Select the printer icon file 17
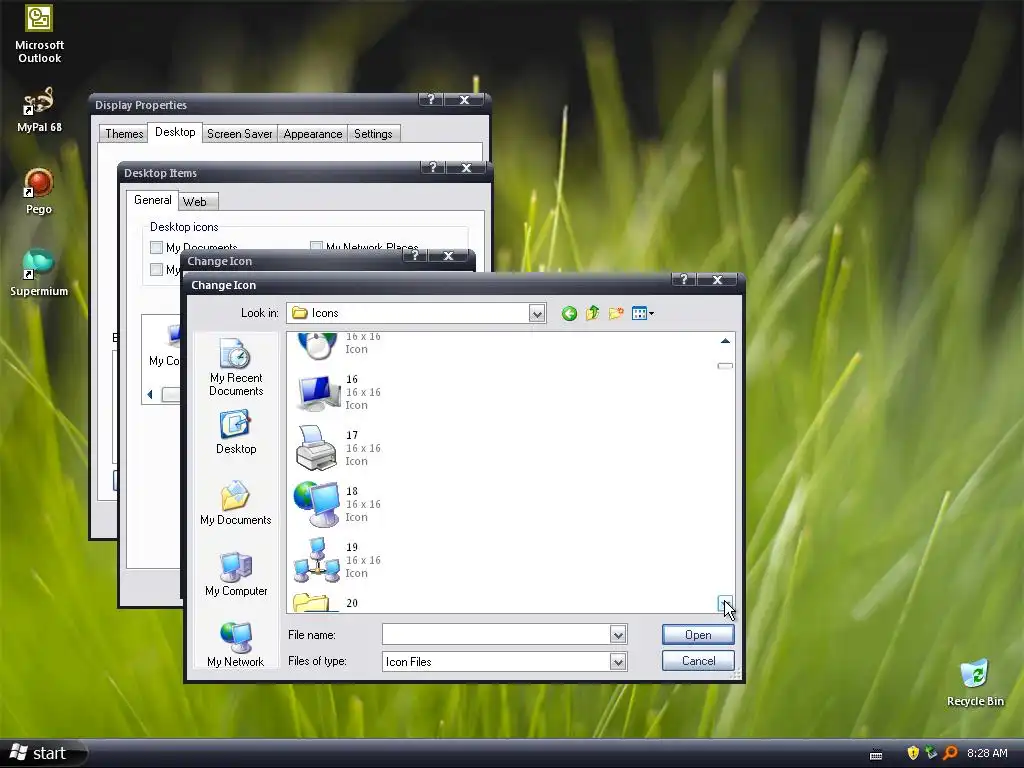1024x768 pixels. coord(339,449)
